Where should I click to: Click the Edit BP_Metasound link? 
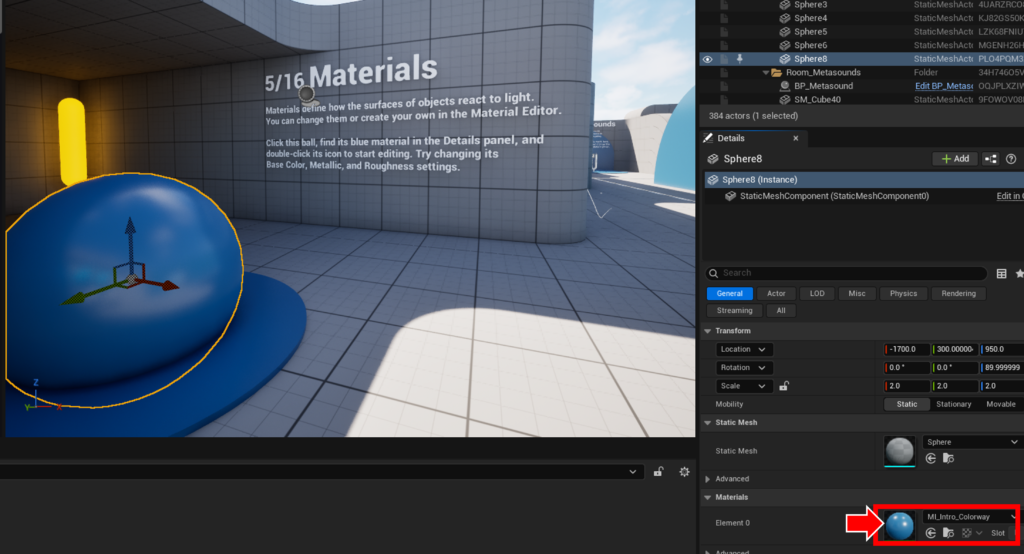943,86
